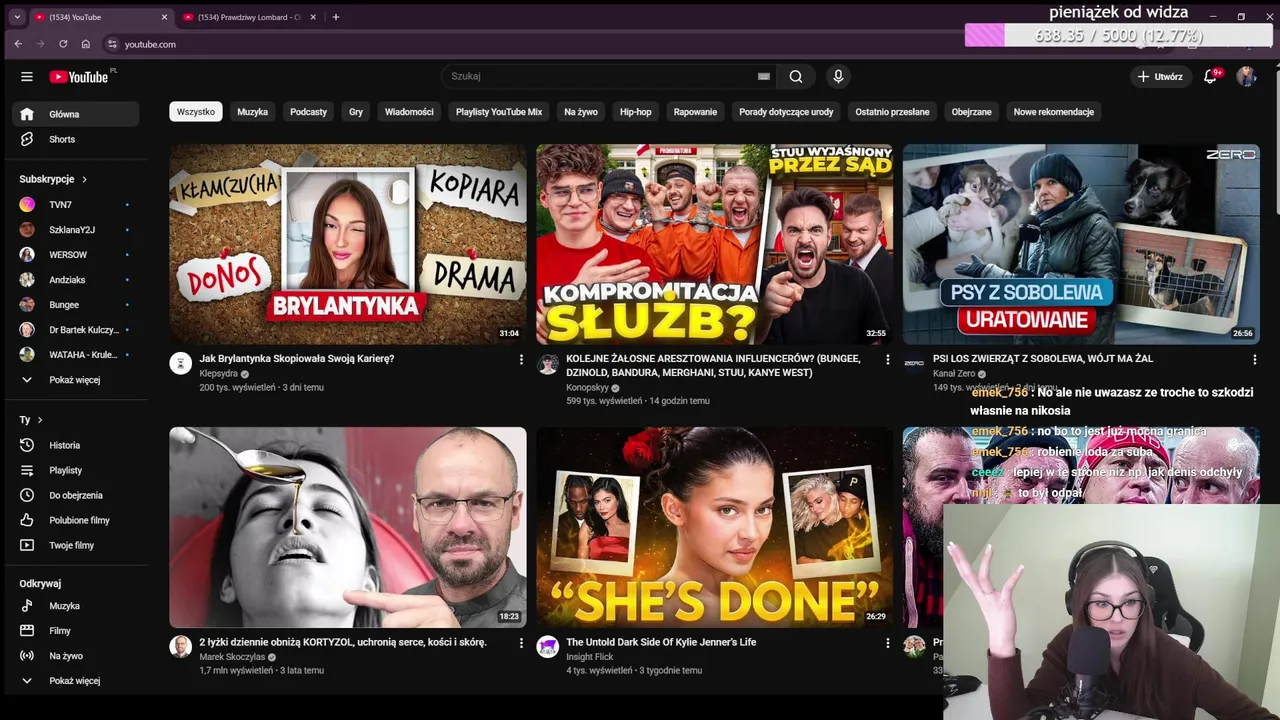Open Główna home in sidebar
1280x720 pixels.
coord(76,114)
